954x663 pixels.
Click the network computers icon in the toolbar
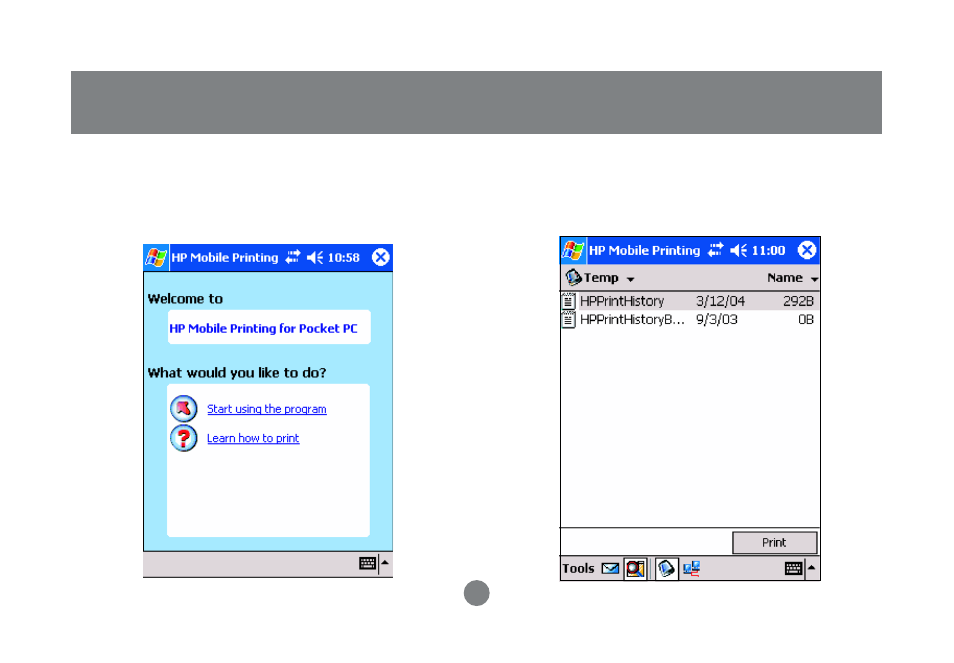(x=692, y=568)
